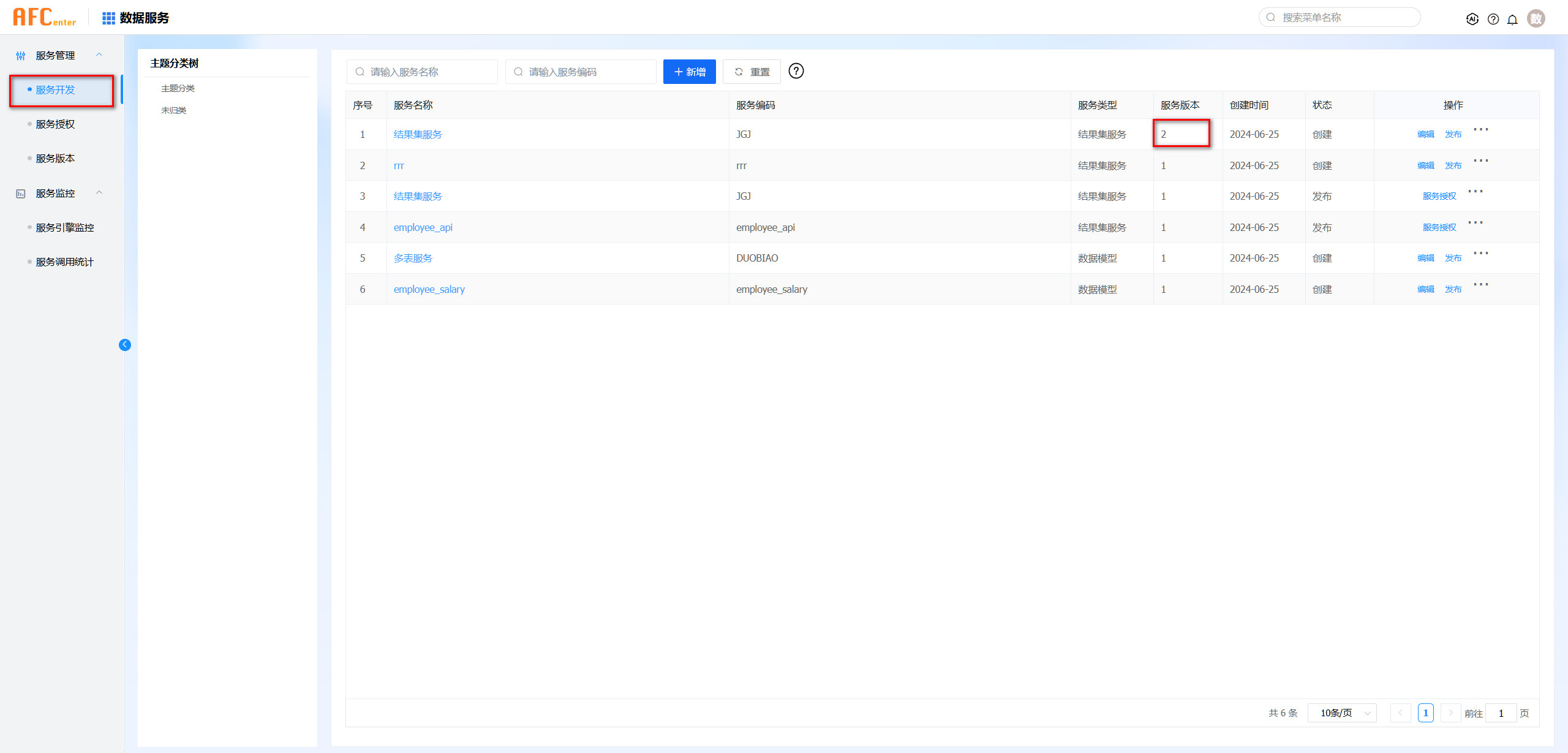Open 结果集服务 link in row 3
Screen dimensions: 1568x753
click(x=418, y=196)
